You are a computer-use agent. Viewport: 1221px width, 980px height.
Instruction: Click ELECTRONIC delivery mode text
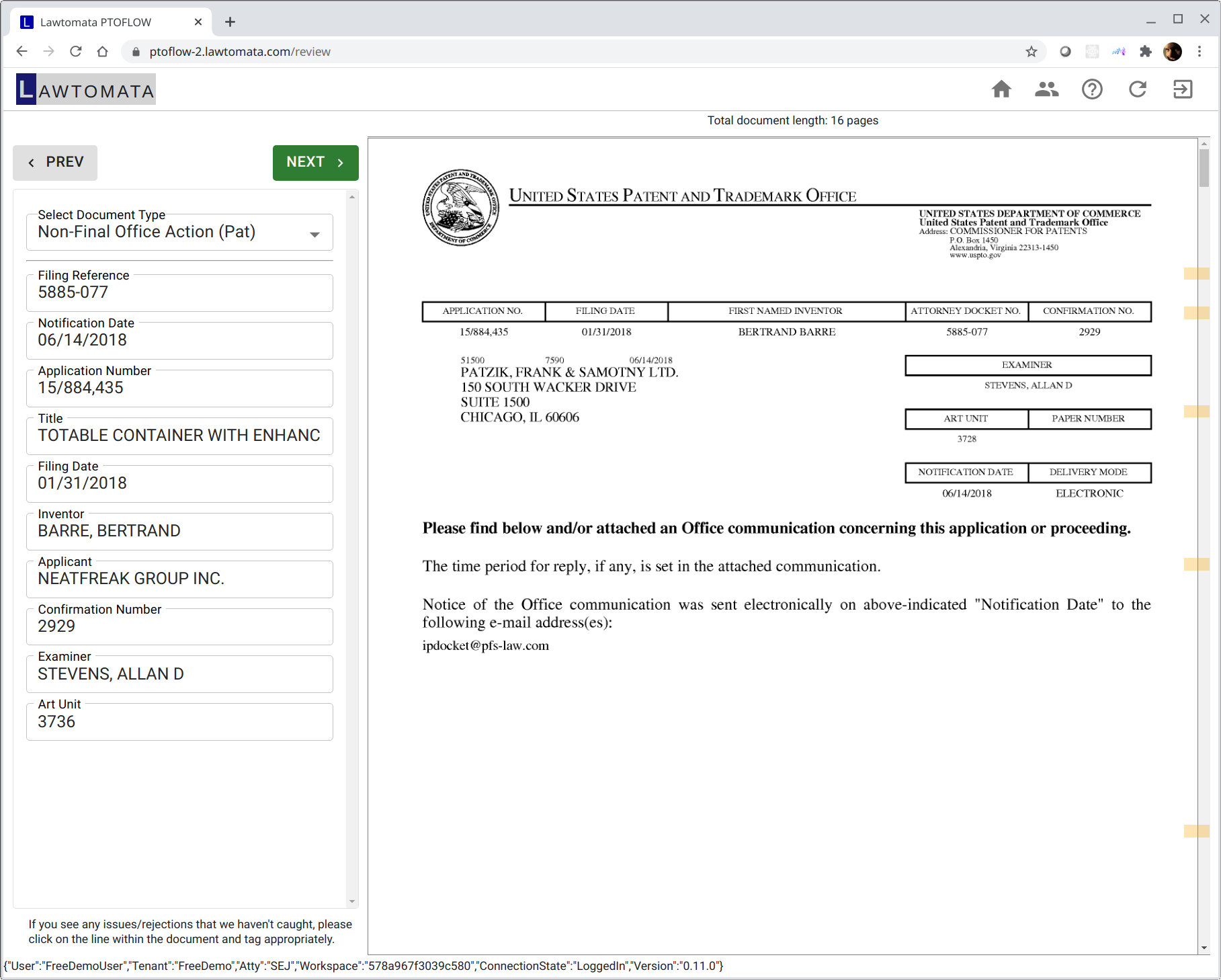[x=1089, y=493]
